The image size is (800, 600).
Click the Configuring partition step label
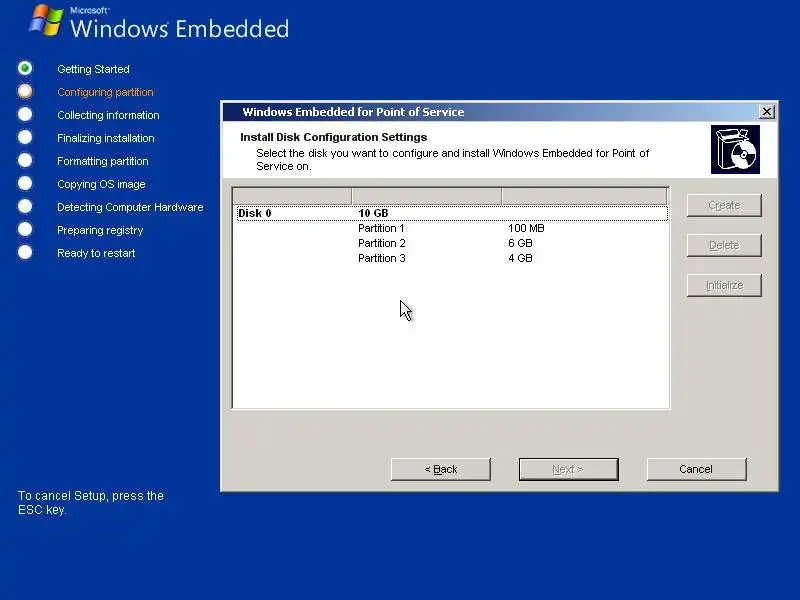pos(105,92)
